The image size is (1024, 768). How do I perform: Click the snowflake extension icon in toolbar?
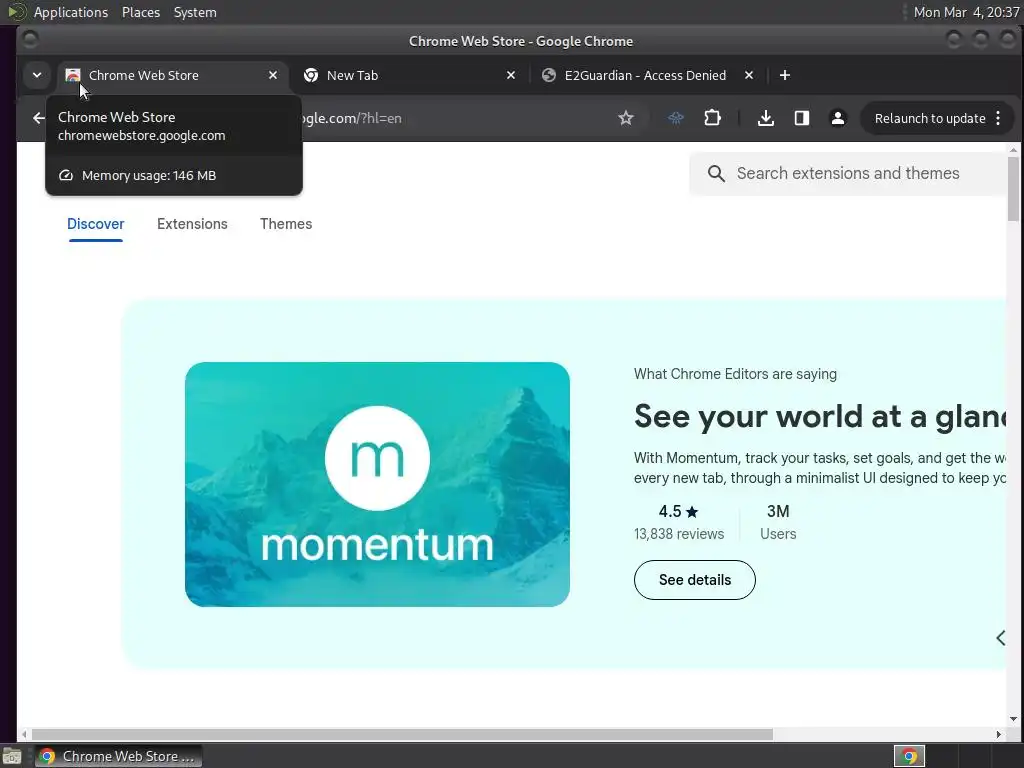676,118
